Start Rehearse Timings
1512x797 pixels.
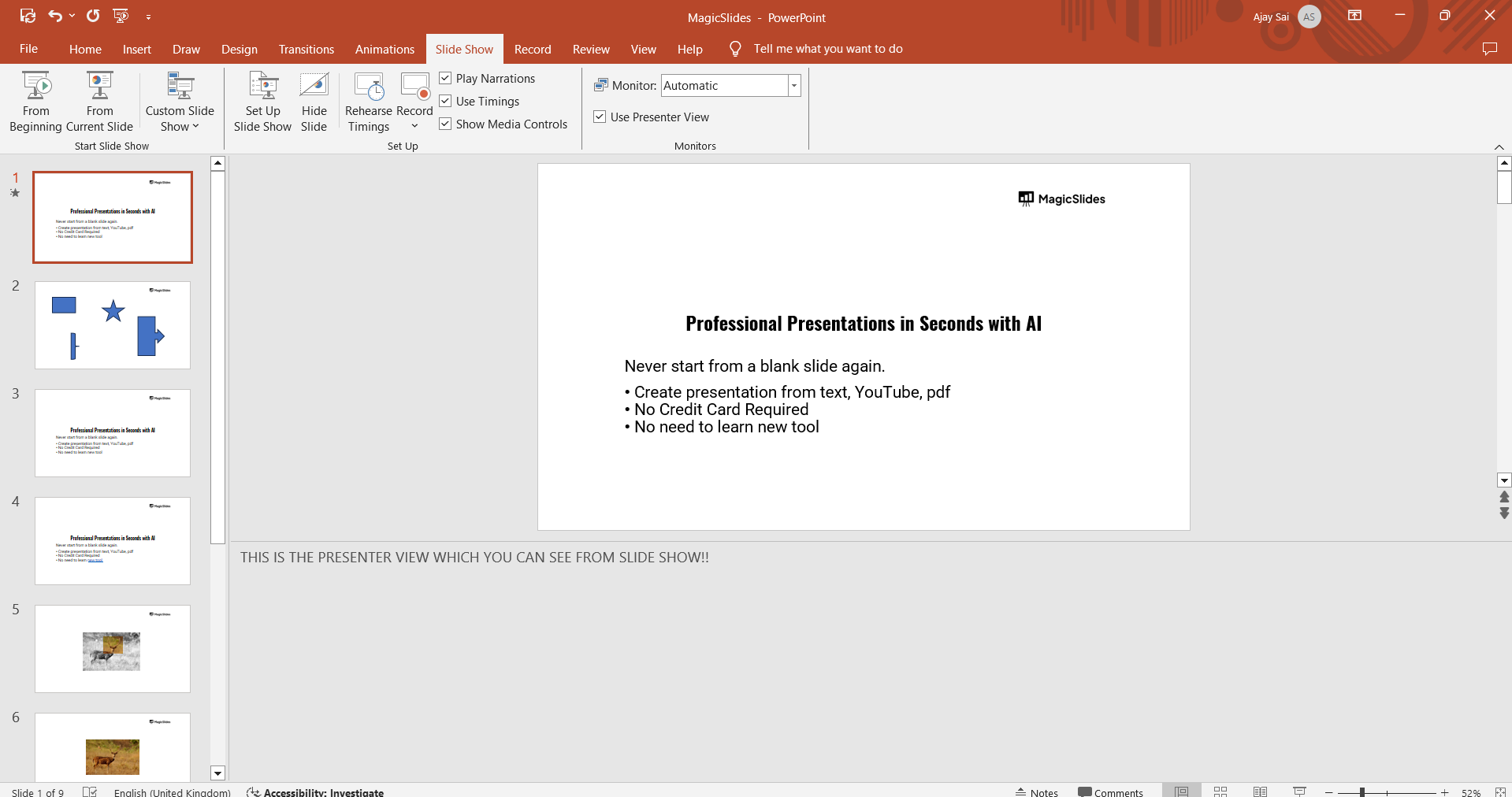[369, 102]
